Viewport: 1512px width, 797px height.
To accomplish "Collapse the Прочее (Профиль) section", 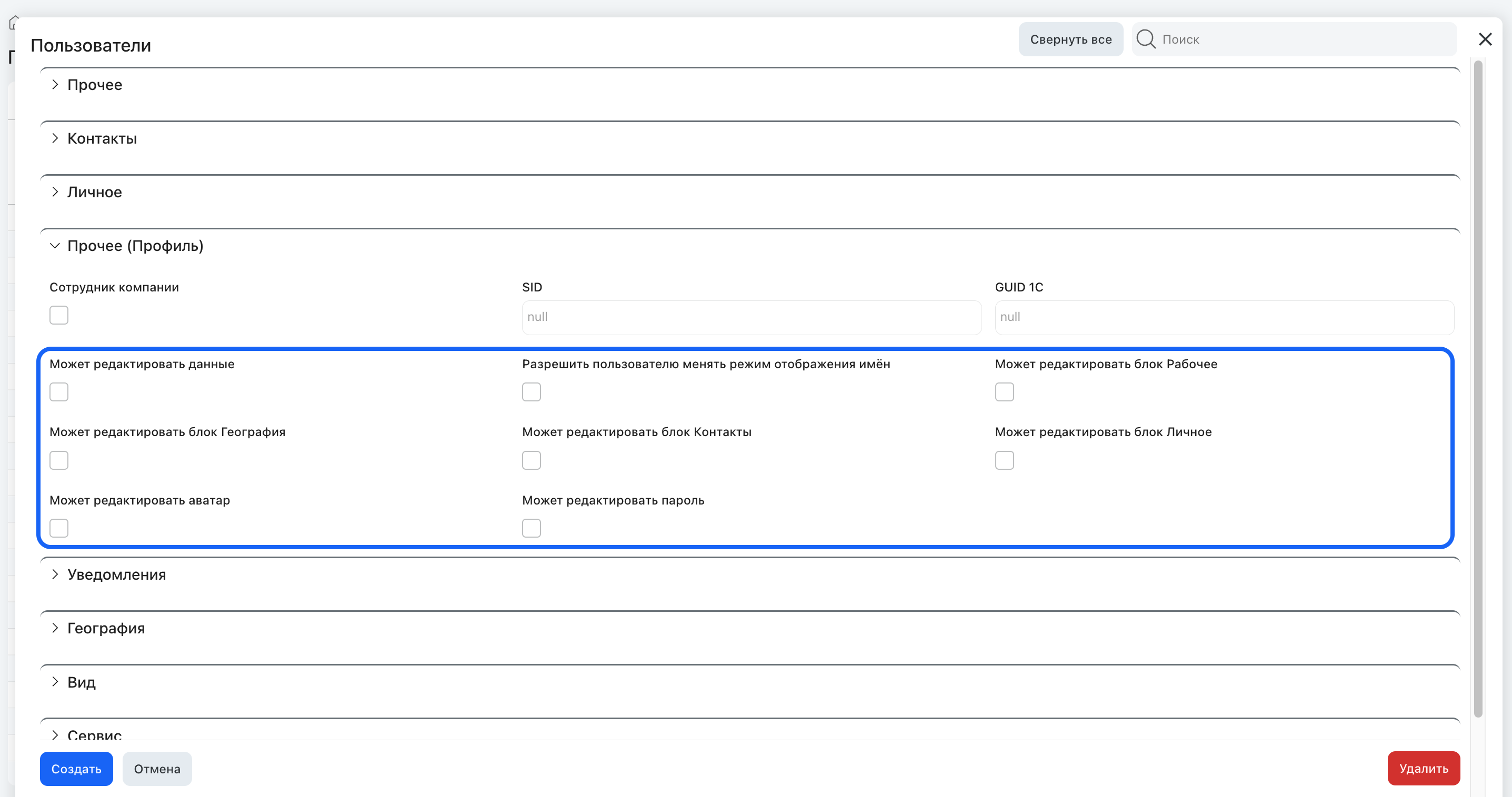I will click(x=55, y=245).
